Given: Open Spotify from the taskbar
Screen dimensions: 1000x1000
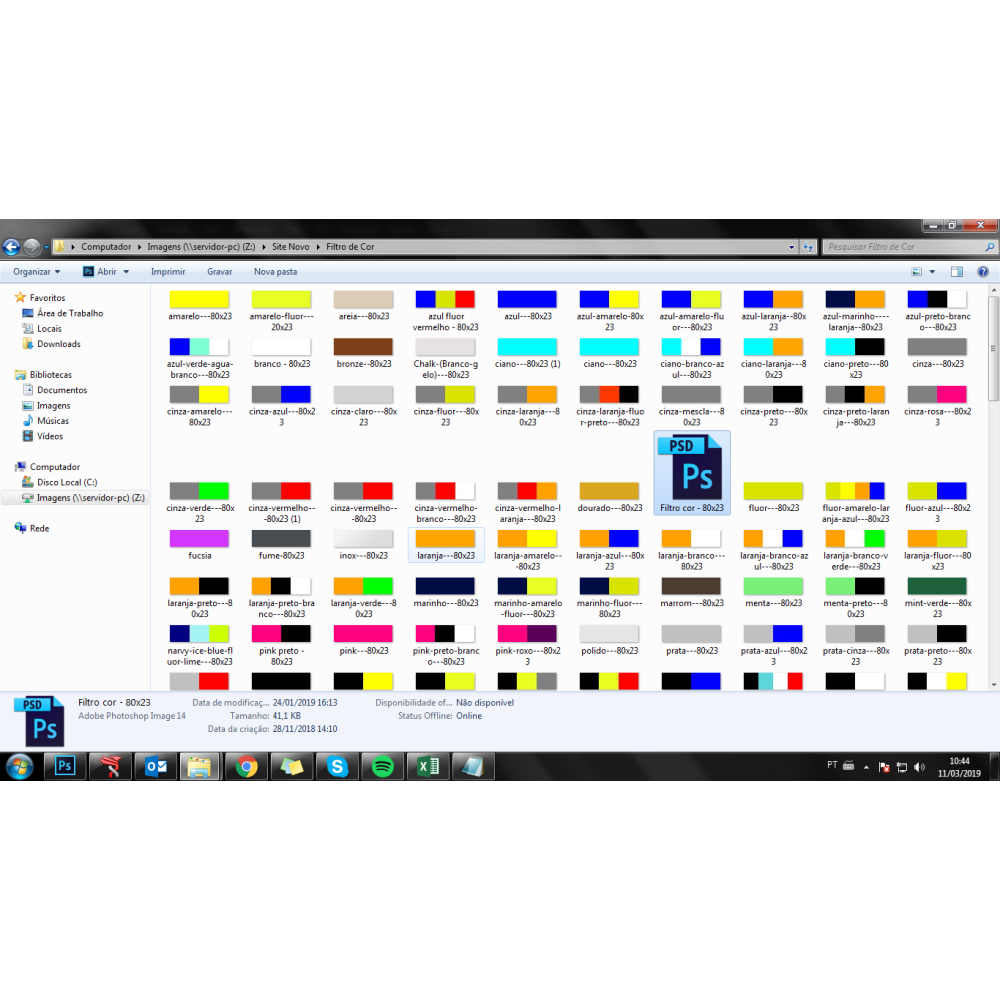Looking at the screenshot, I should coord(382,767).
